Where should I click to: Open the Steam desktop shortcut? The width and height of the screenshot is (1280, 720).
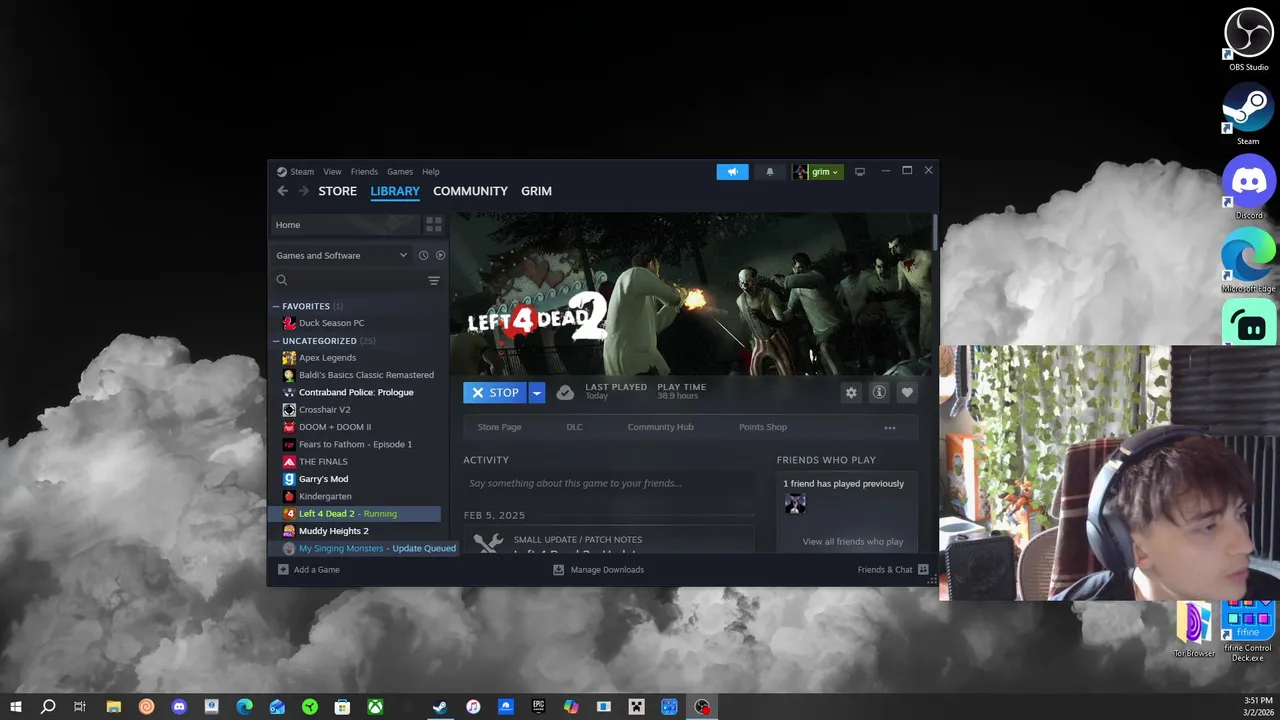click(1248, 115)
